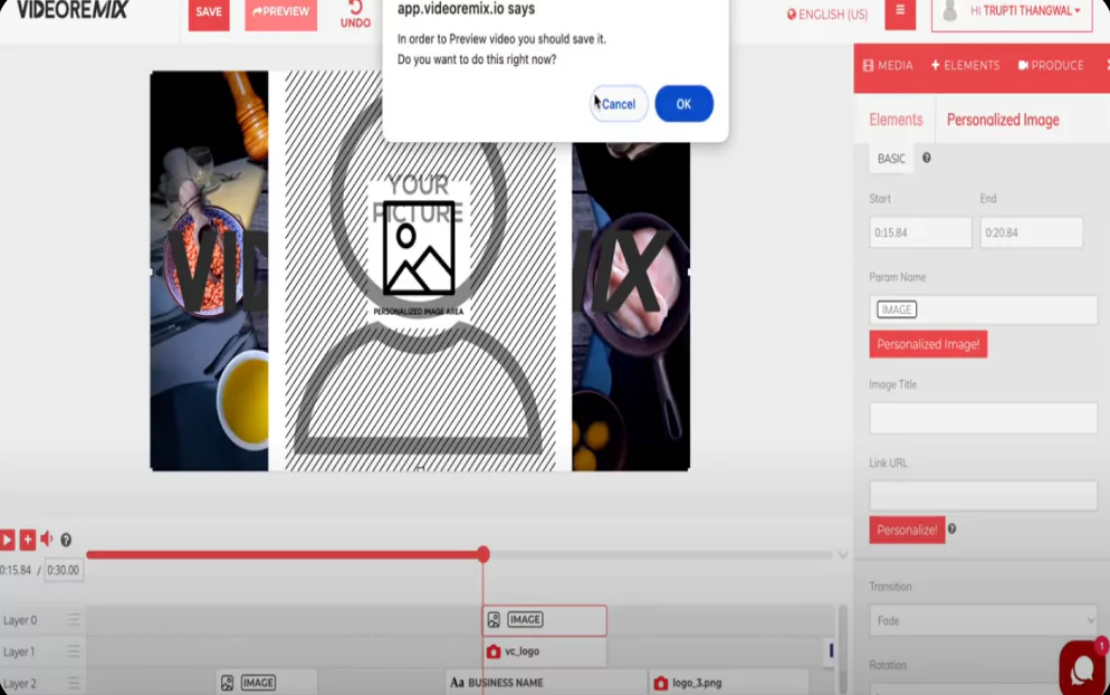Select the IMAGE clip on Layer 2
Viewport: 1110px width, 695px height.
[267, 683]
